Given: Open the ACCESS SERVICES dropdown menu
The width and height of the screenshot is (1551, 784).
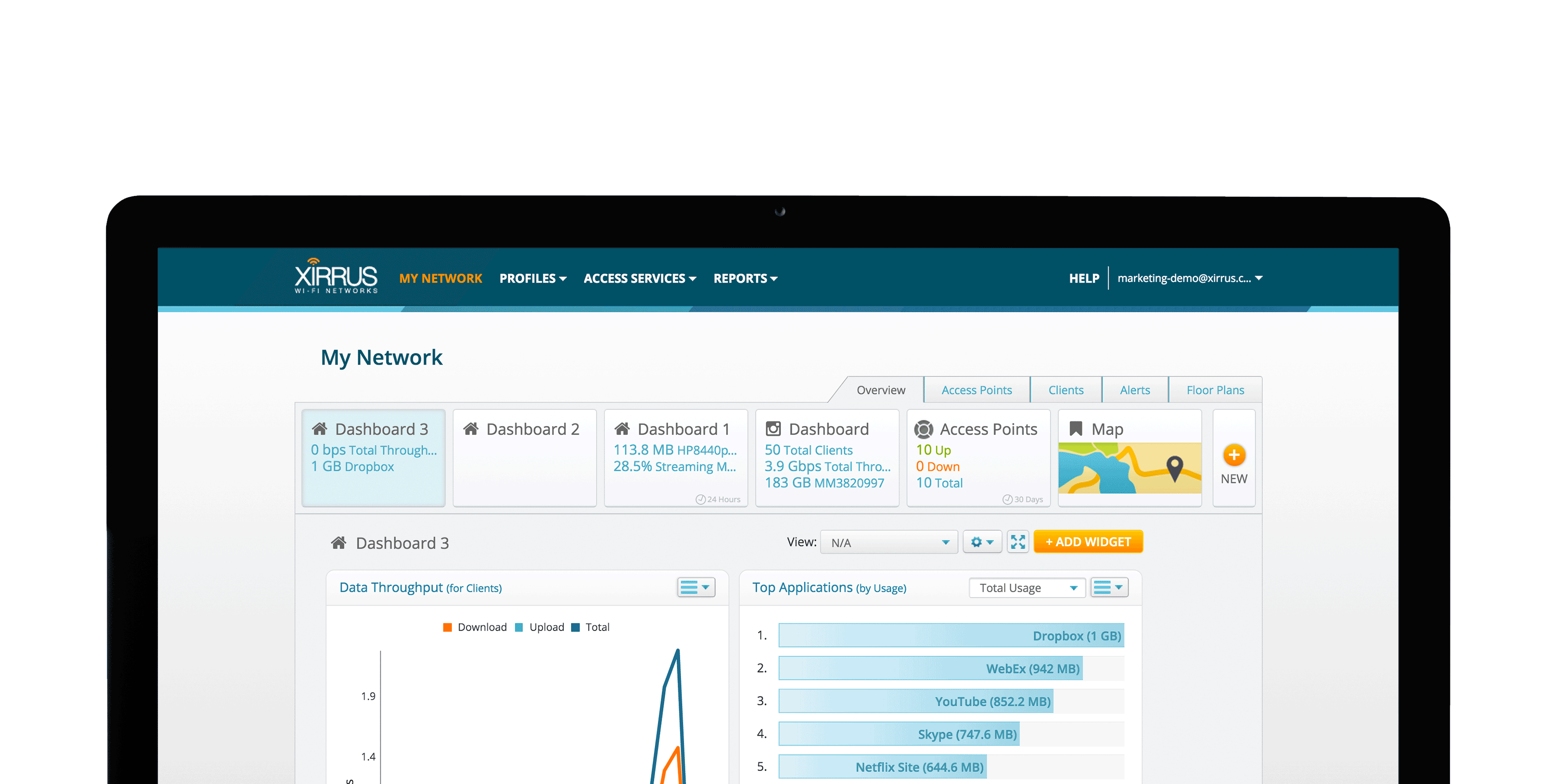Looking at the screenshot, I should pyautogui.click(x=639, y=279).
